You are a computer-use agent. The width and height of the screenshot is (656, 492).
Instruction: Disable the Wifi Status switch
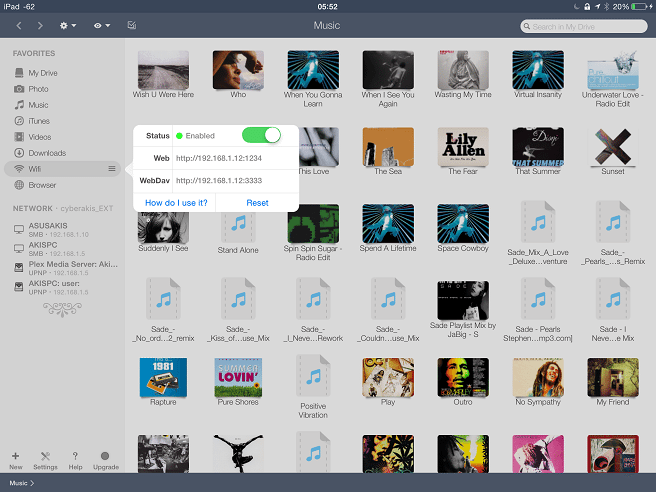point(261,136)
